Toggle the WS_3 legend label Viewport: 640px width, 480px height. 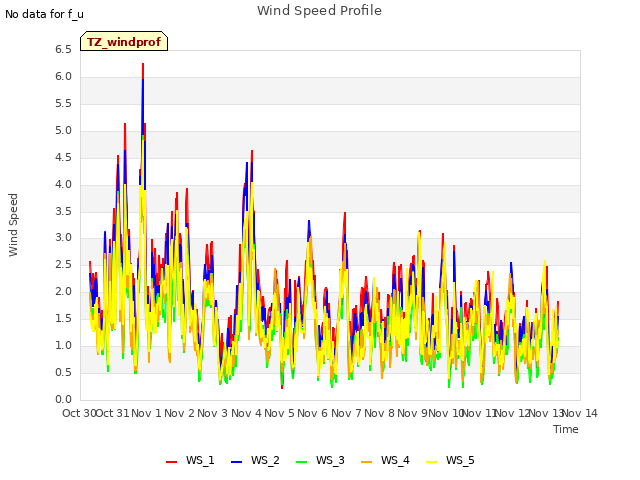330,460
